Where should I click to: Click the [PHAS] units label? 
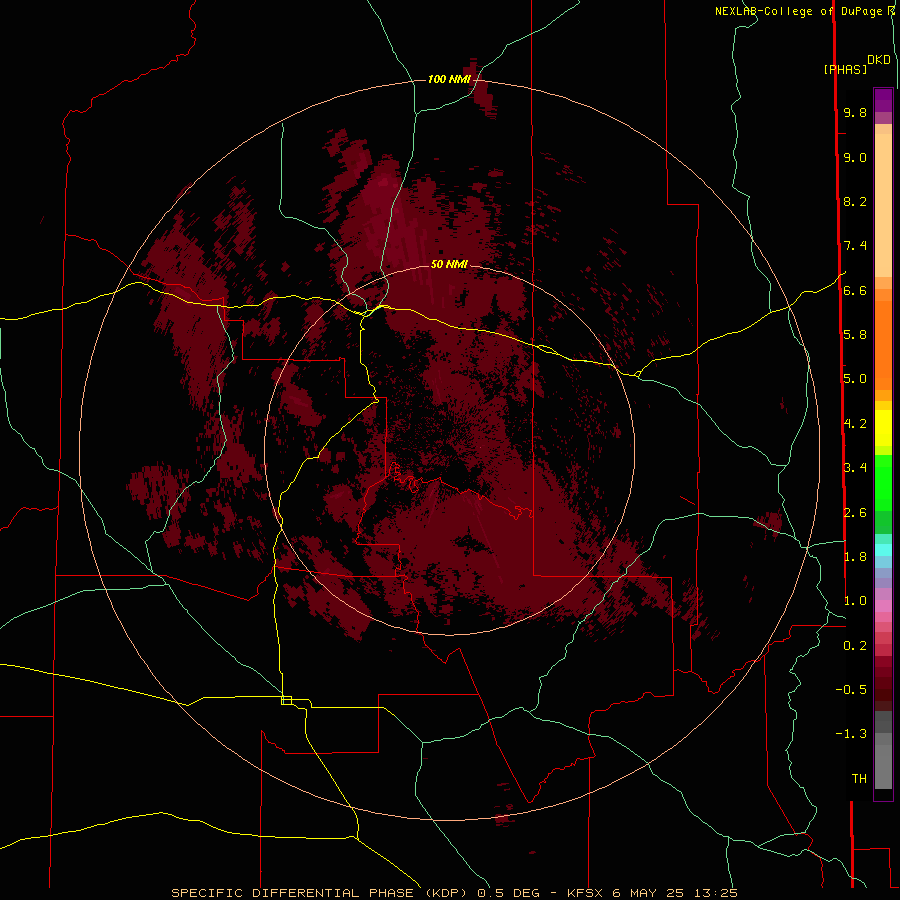(x=845, y=70)
